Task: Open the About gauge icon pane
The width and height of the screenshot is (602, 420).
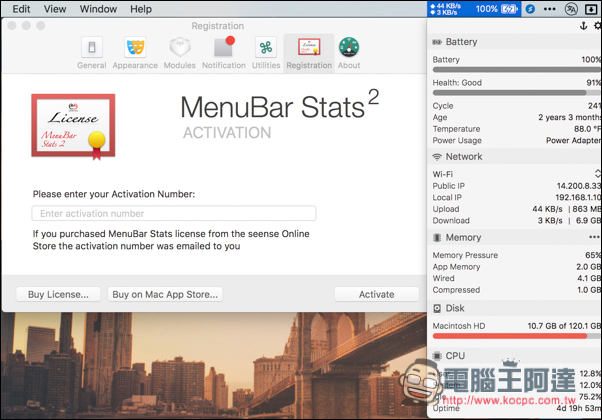Action: coord(349,53)
